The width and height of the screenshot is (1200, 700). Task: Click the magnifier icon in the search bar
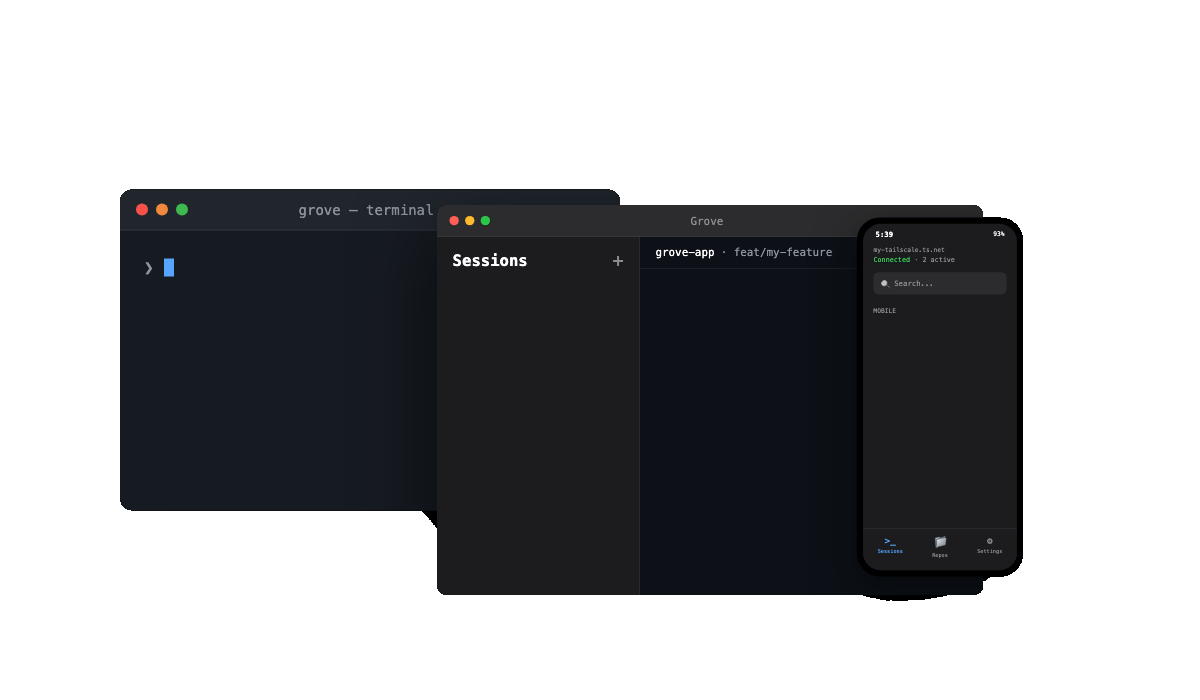pyautogui.click(x=884, y=283)
